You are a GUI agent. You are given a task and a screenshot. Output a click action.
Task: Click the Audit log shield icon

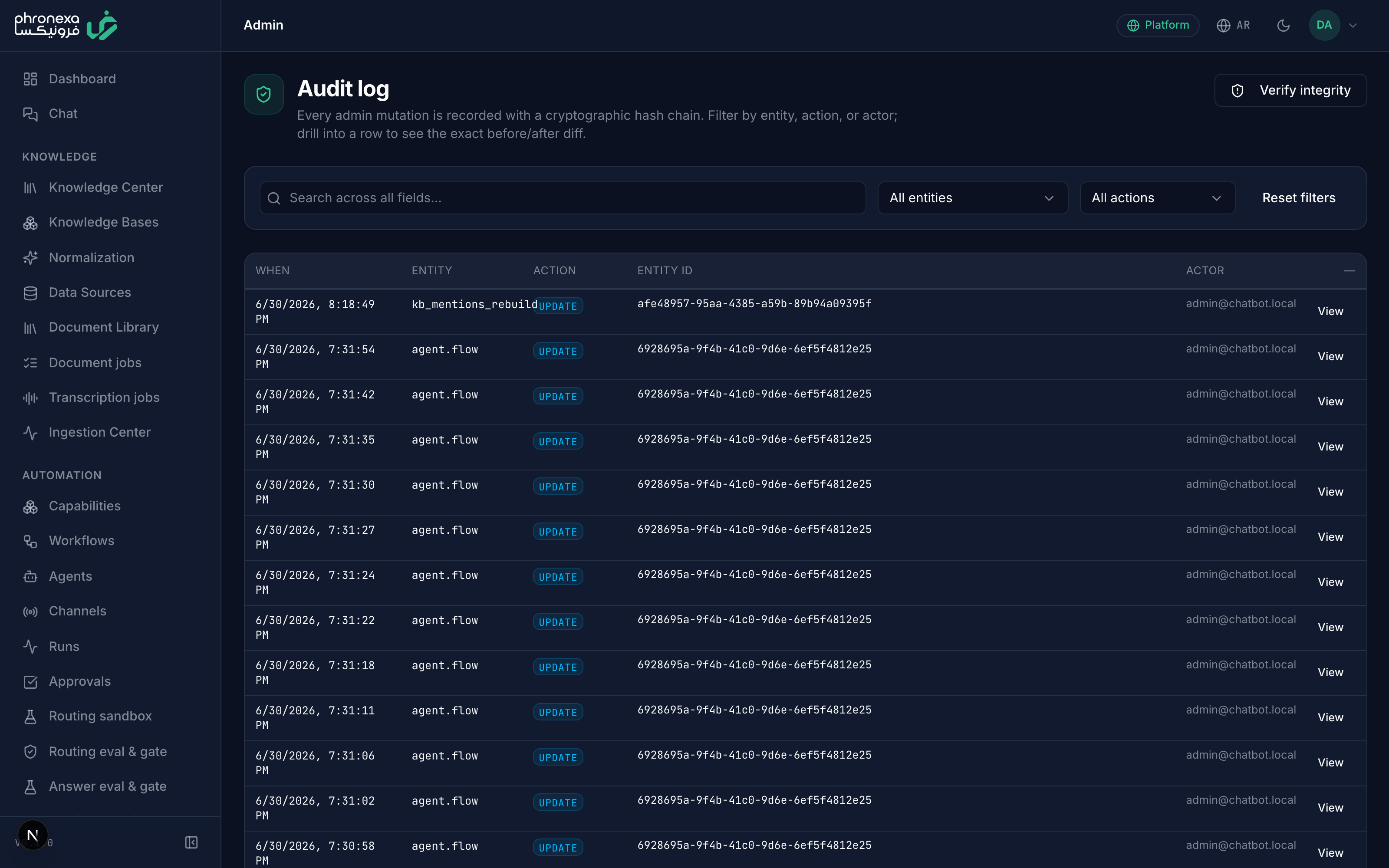point(263,94)
